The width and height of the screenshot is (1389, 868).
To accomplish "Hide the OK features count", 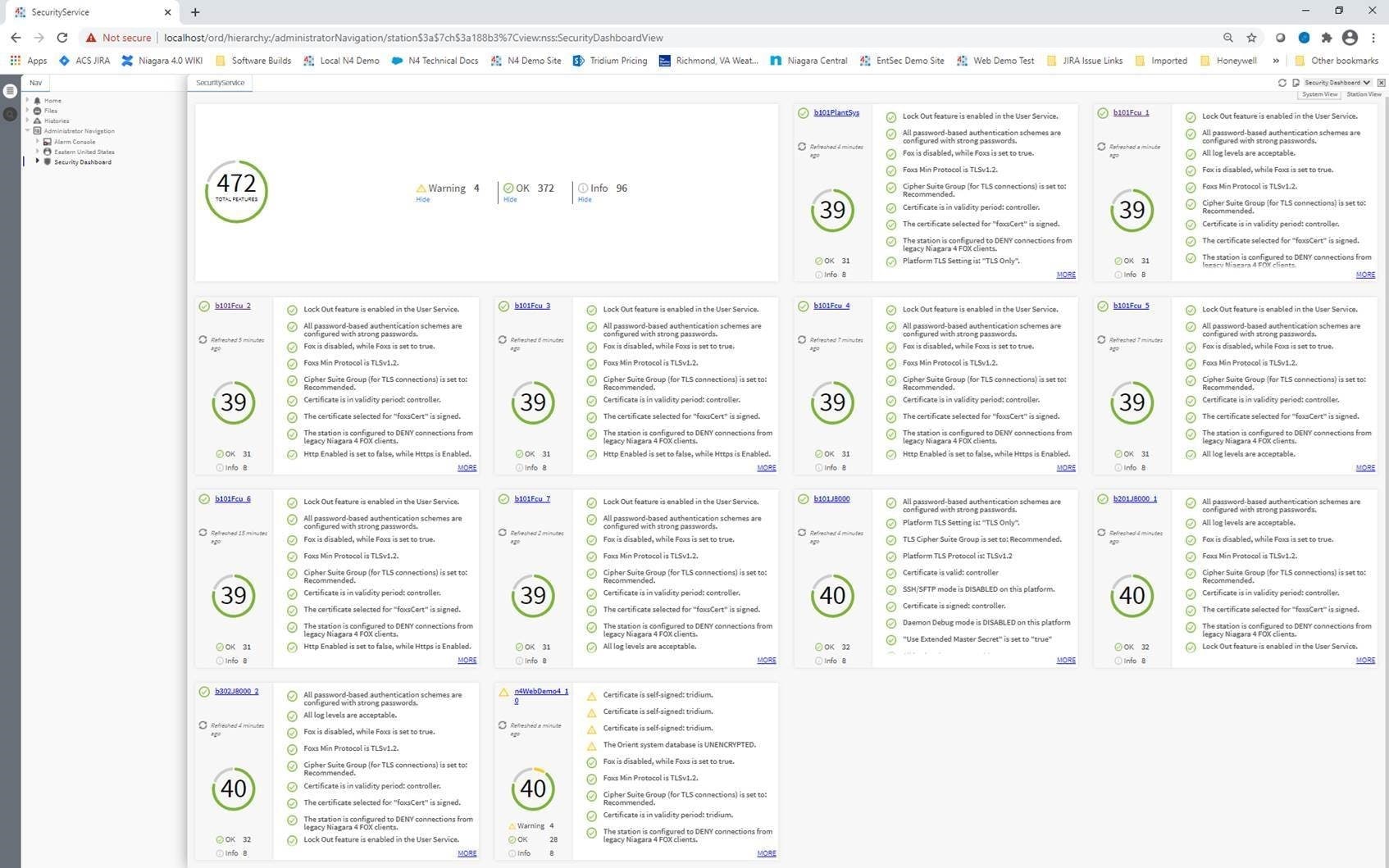I will (x=510, y=199).
